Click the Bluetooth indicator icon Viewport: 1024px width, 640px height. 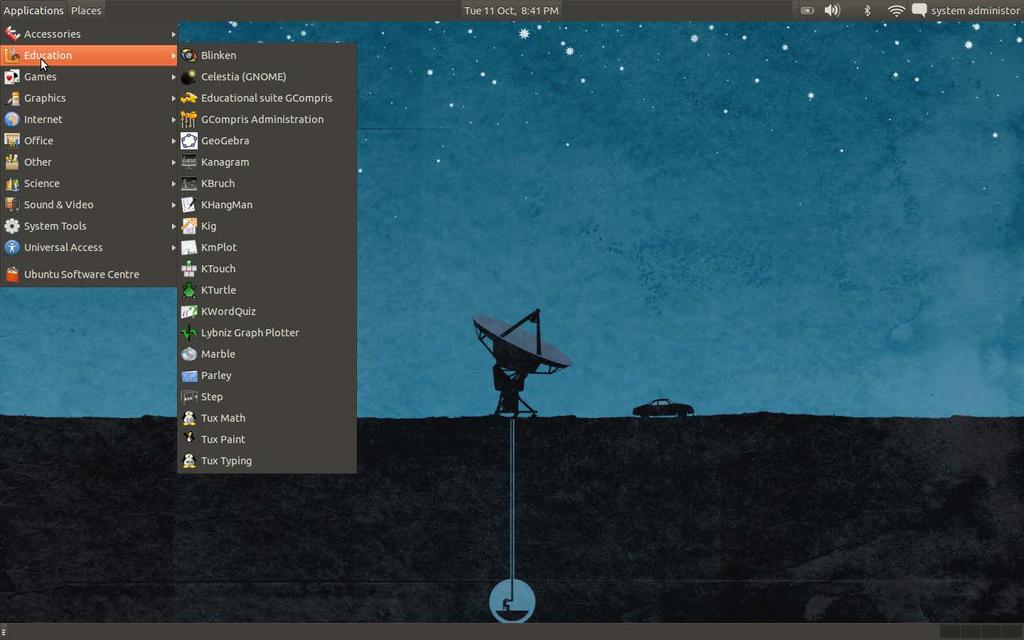pyautogui.click(x=867, y=10)
